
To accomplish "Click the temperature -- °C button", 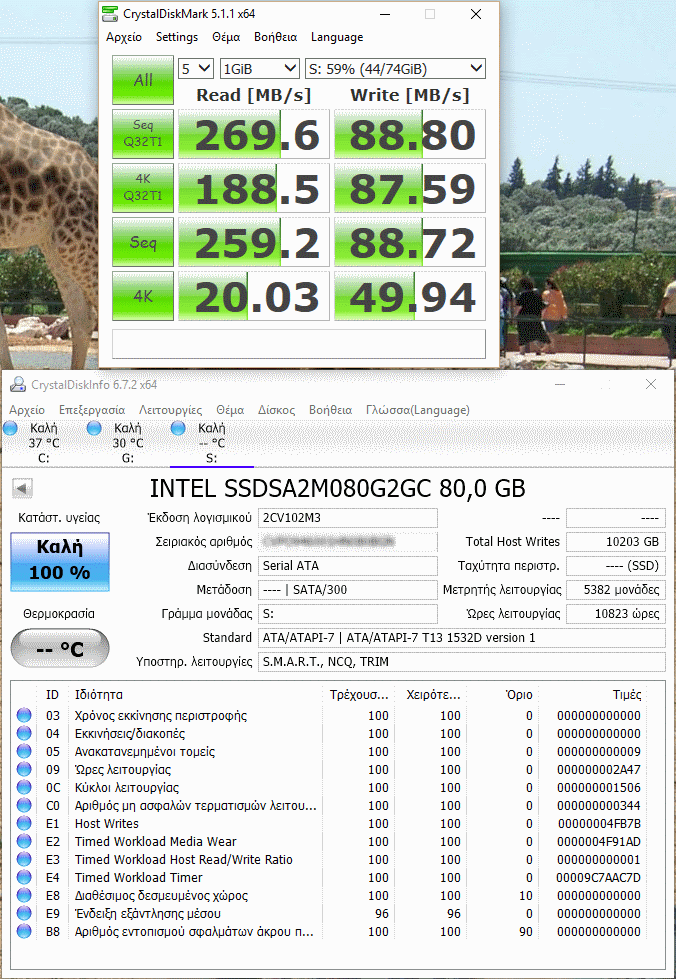I will coord(60,648).
